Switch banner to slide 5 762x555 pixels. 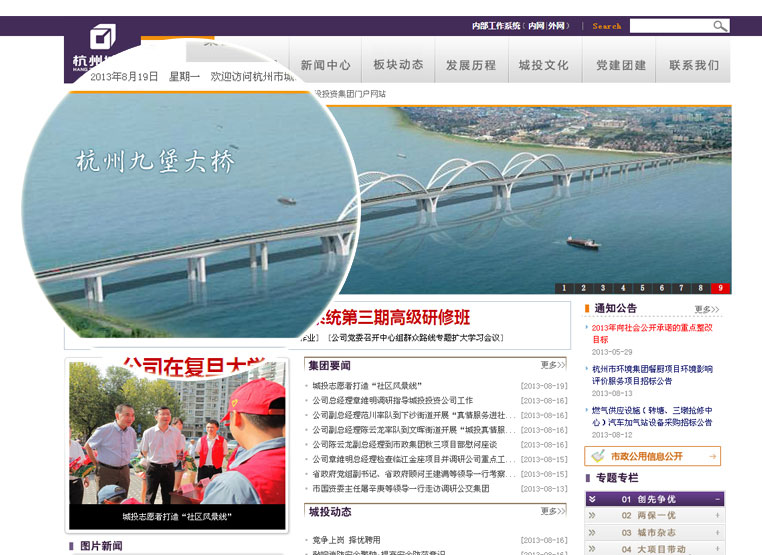[642, 288]
